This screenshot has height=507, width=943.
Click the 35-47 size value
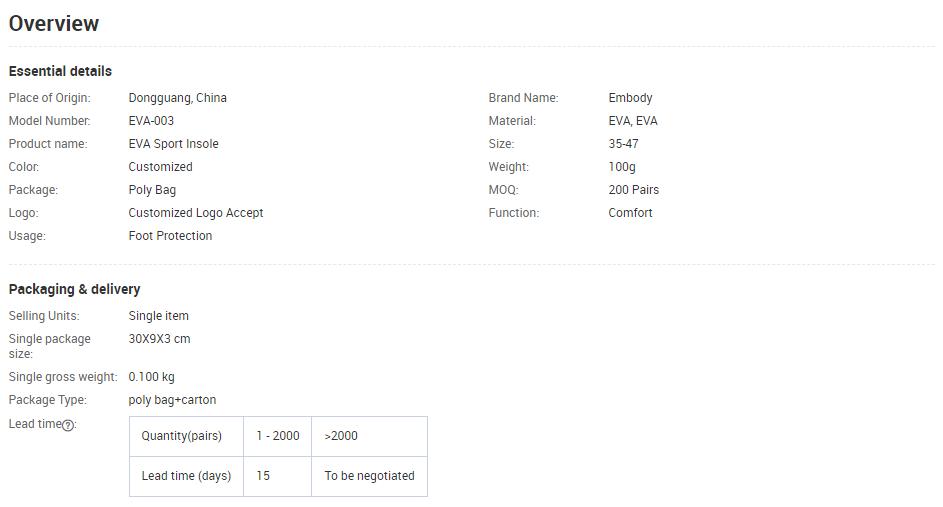coord(623,144)
